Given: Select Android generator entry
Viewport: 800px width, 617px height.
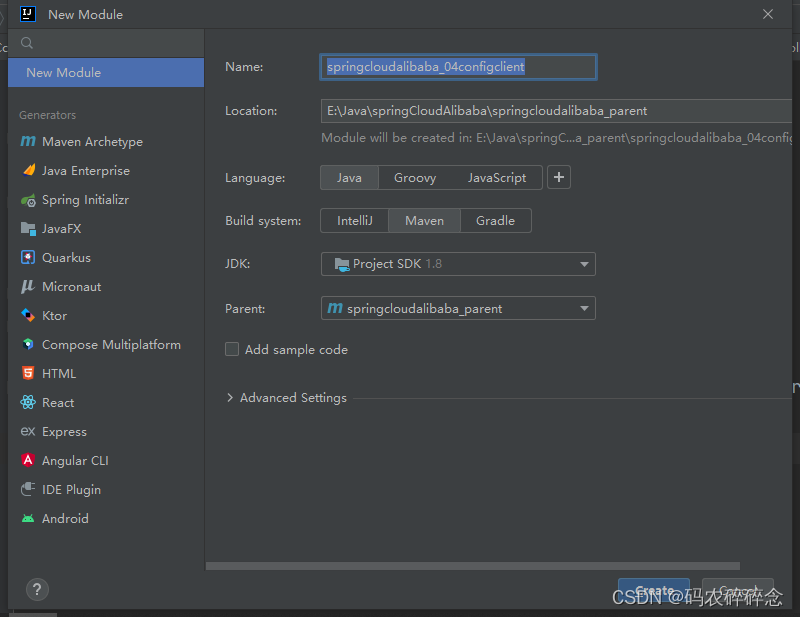Looking at the screenshot, I should pyautogui.click(x=106, y=519).
